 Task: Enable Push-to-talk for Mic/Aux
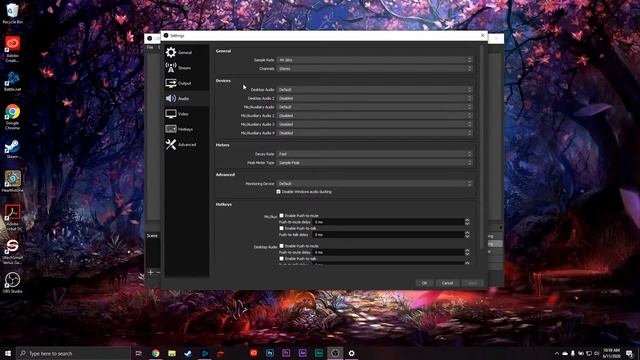point(282,228)
